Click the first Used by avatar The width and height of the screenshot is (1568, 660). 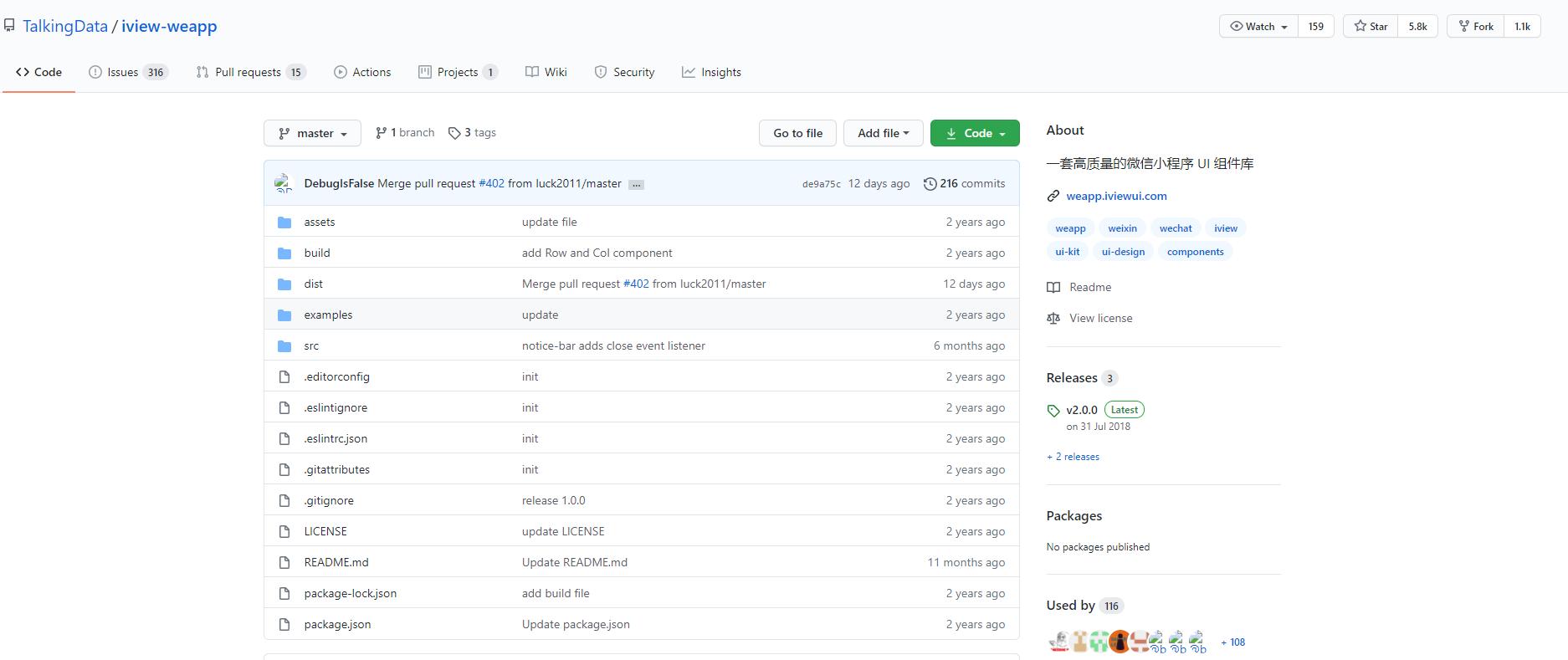pyautogui.click(x=1058, y=642)
